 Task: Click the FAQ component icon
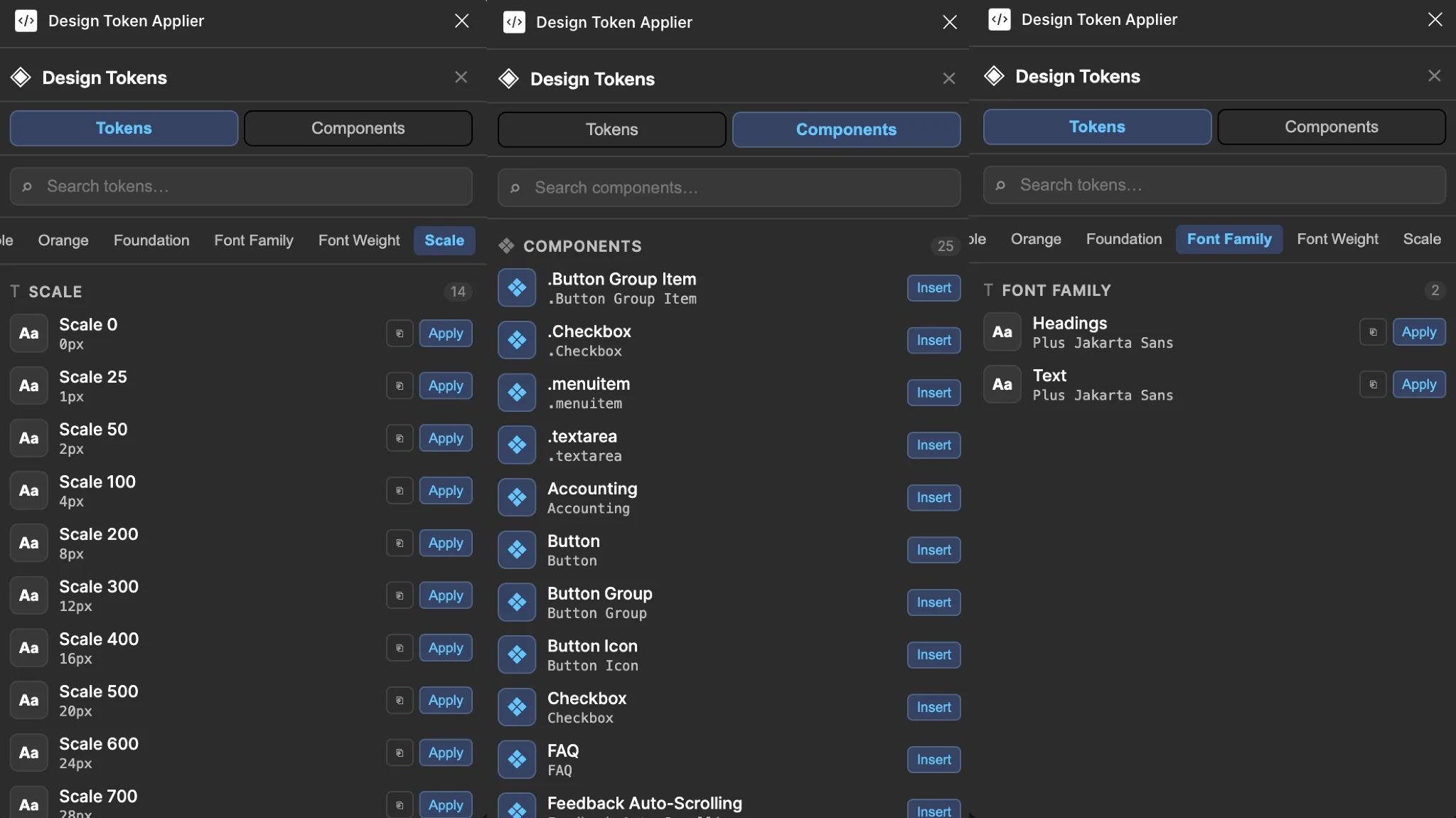point(517,760)
